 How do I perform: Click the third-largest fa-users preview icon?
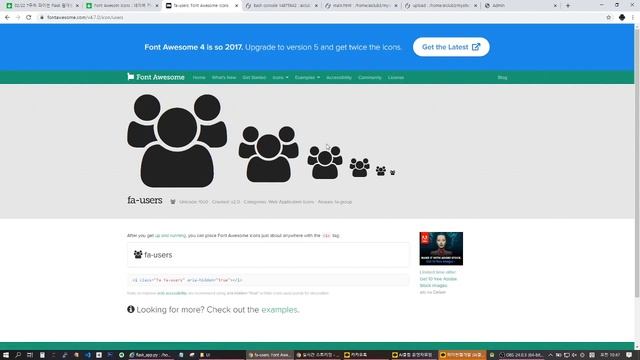click(x=325, y=162)
